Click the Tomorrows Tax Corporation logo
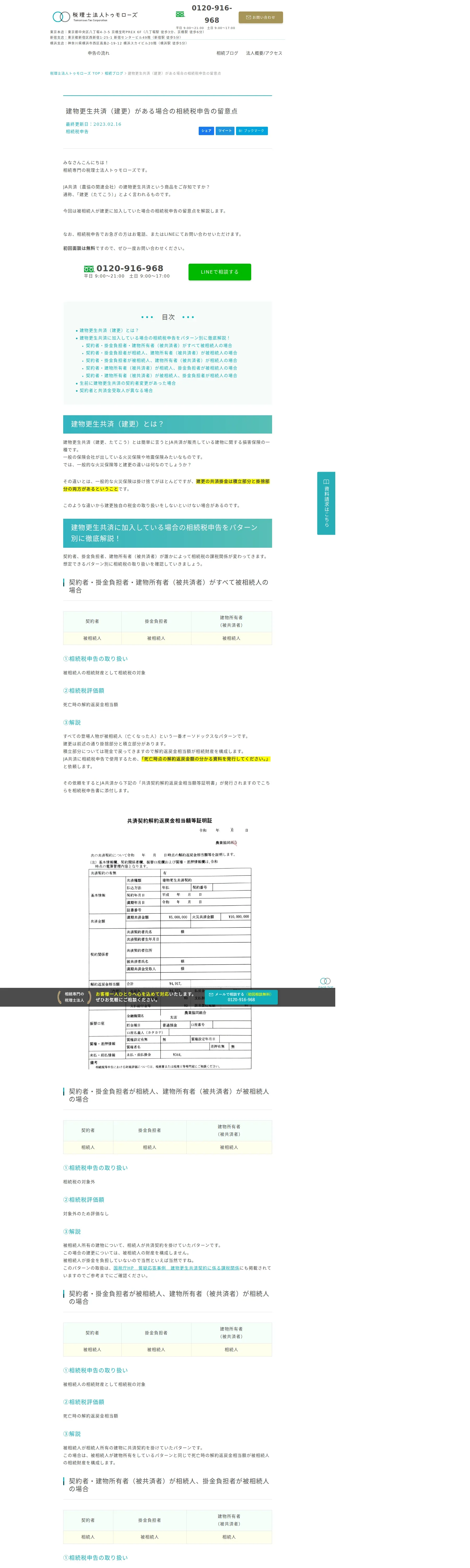 tap(95, 16)
